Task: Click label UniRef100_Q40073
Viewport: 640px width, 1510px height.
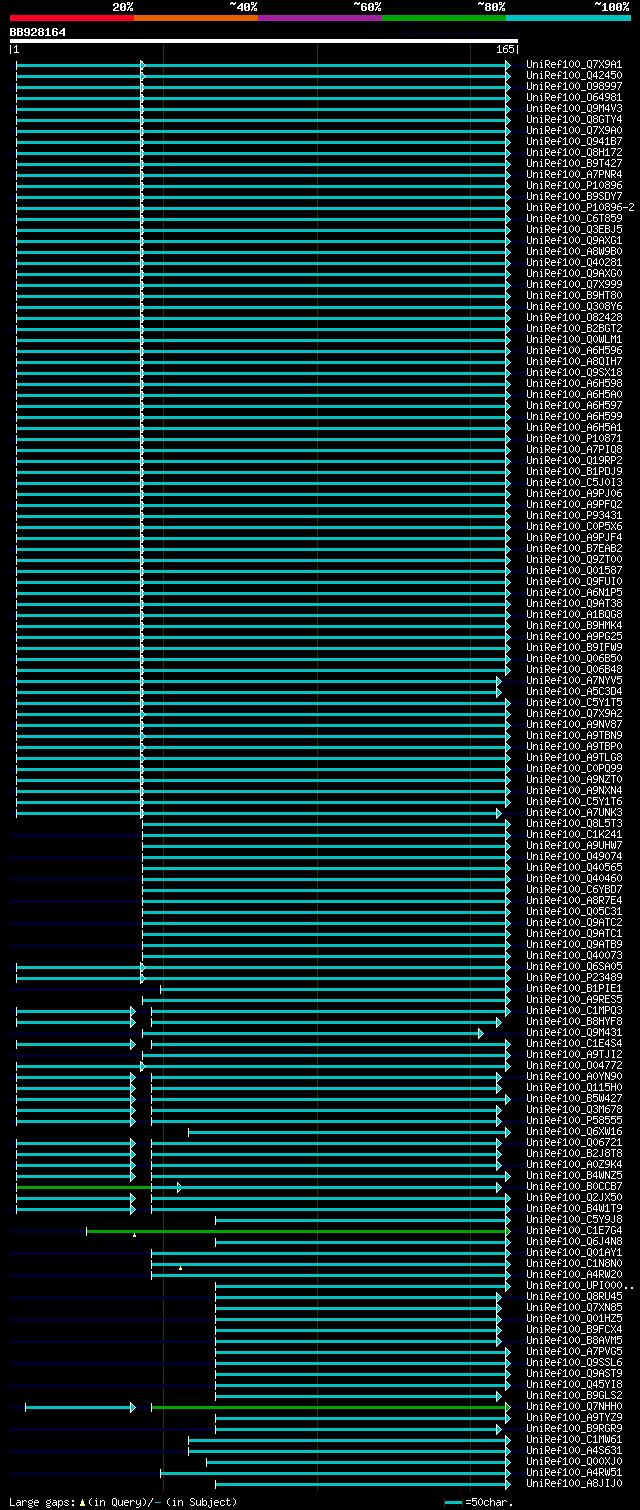Action: [x=574, y=956]
